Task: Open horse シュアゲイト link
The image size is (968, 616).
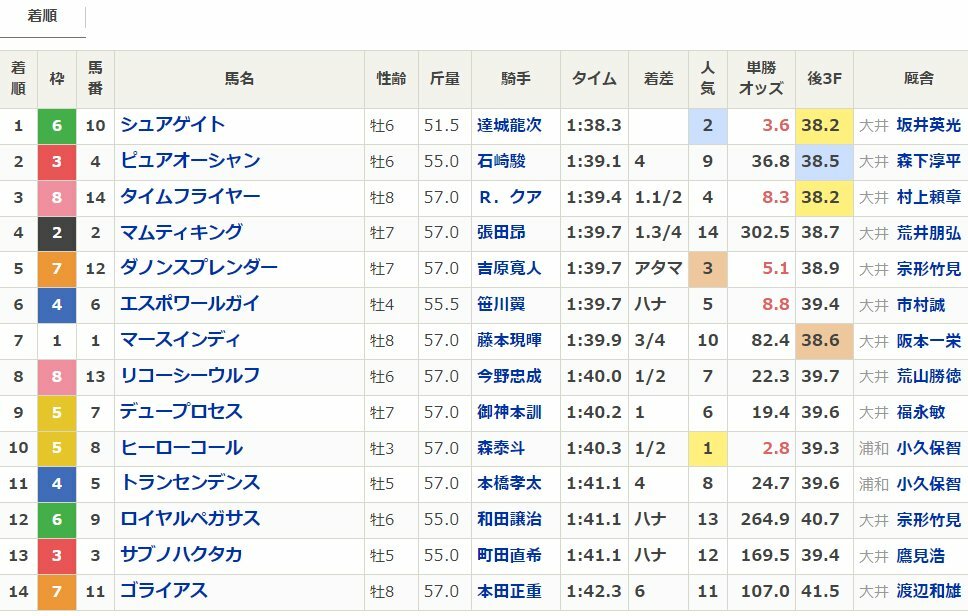Action: point(172,125)
